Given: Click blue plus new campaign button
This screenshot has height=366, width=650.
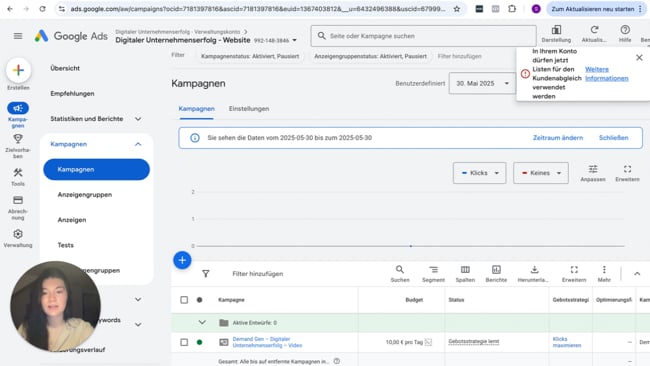Looking at the screenshot, I should [182, 260].
